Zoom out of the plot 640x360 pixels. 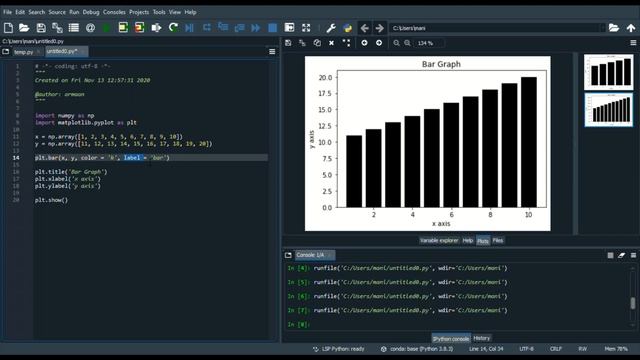click(396, 43)
